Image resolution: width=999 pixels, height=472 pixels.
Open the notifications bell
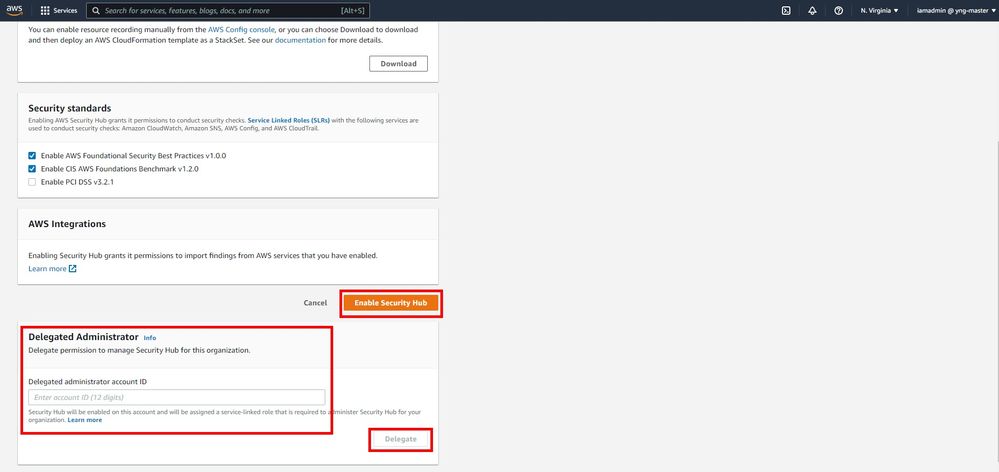tap(812, 11)
